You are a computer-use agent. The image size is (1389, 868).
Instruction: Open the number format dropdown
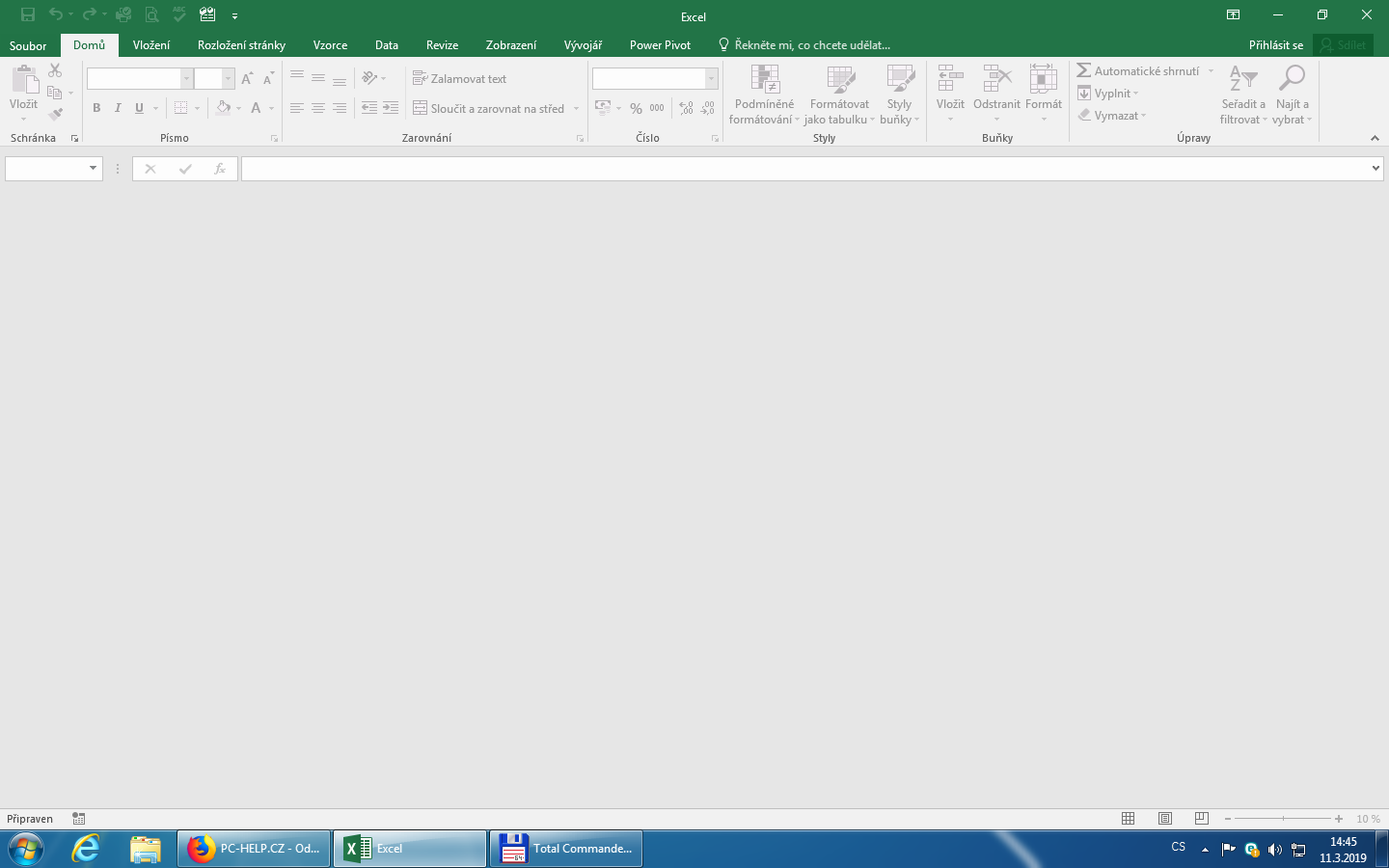711,79
